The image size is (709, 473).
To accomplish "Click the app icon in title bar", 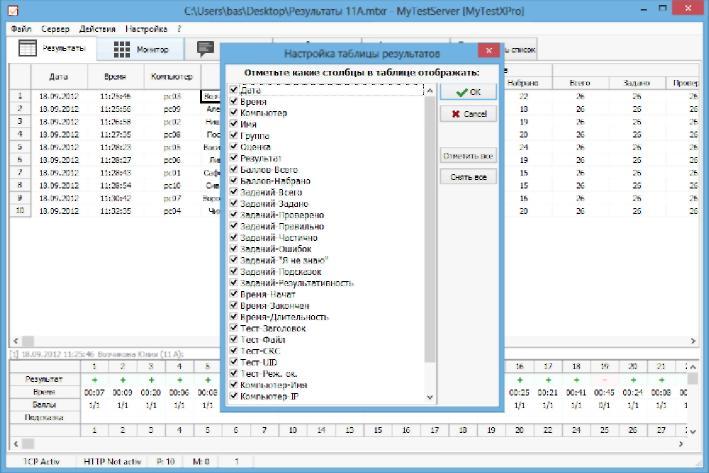I will click(x=13, y=10).
